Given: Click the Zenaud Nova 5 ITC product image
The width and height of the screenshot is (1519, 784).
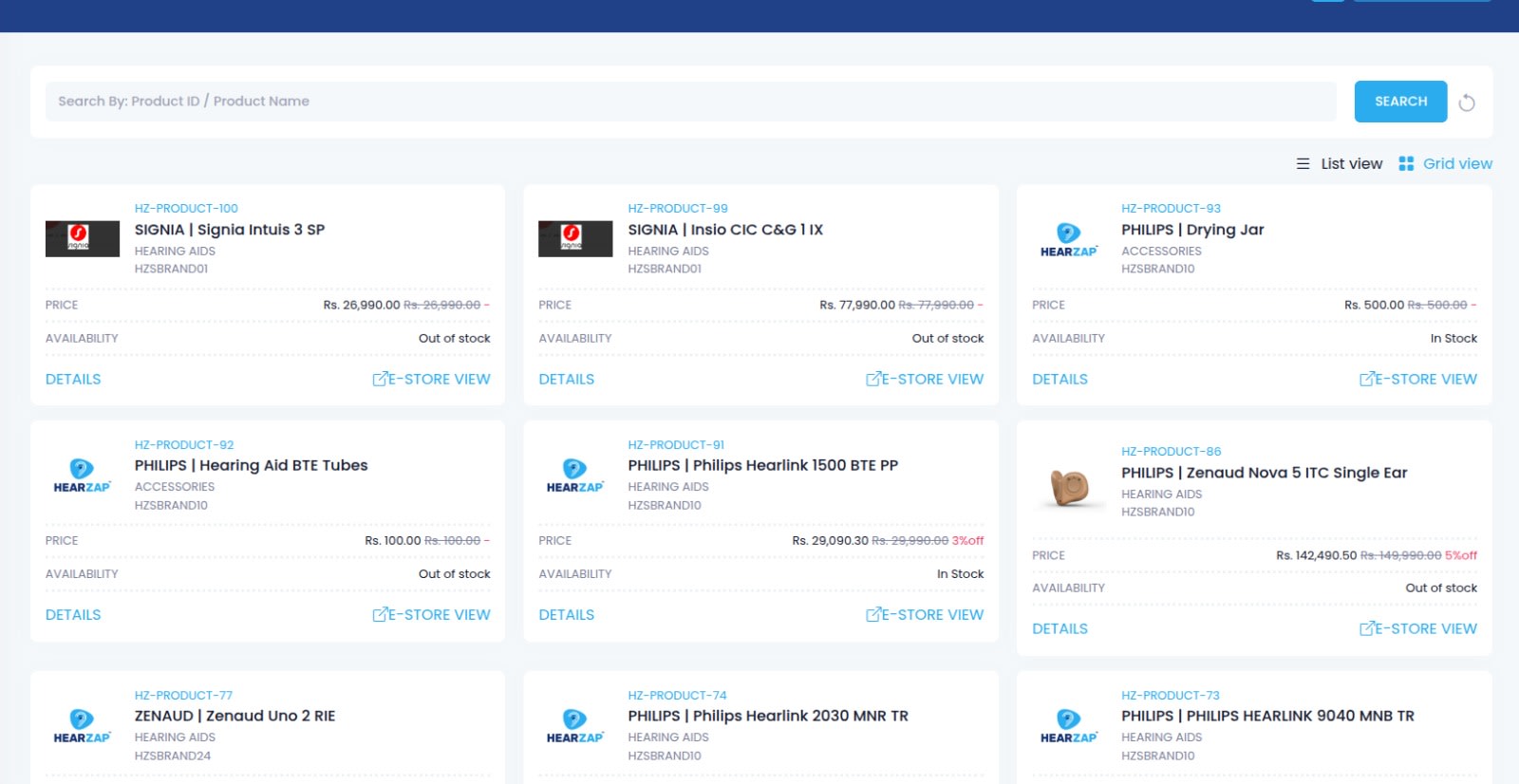Looking at the screenshot, I should point(1069,488).
